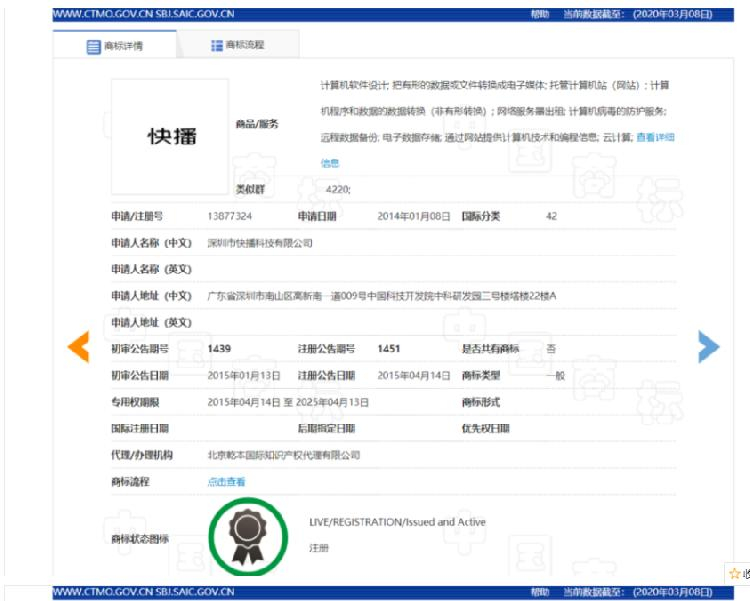Open the 查看详细信息 link
This screenshot has width=750, height=601.
[655, 137]
